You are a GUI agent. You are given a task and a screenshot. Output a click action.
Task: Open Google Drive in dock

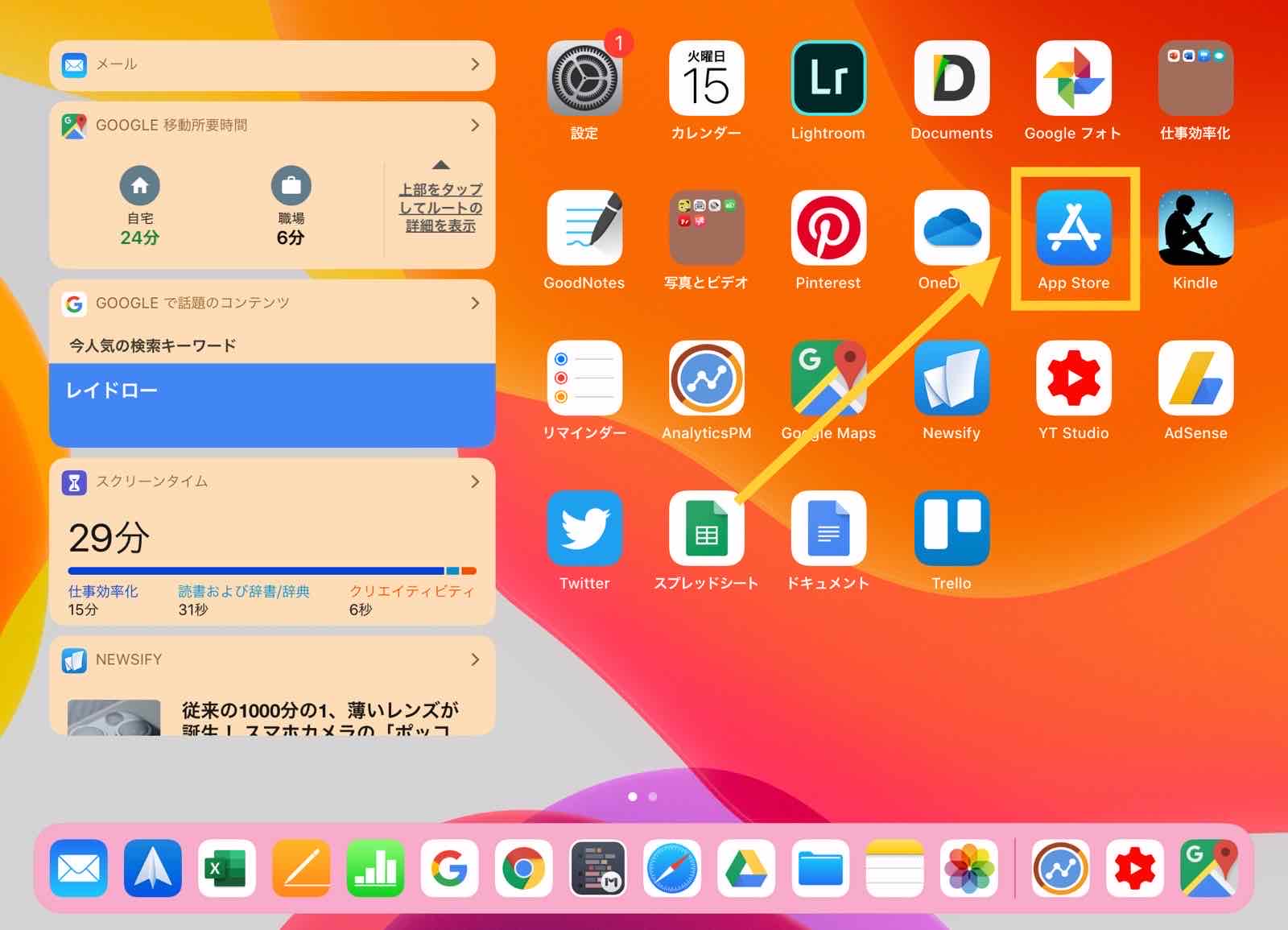coord(746,868)
